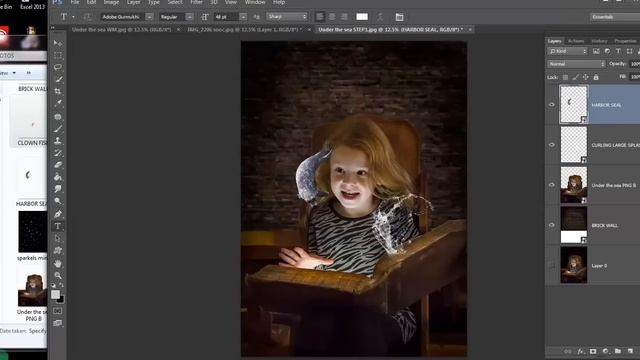Select the Quick Selection tool
The image size is (640, 360).
click(x=58, y=80)
